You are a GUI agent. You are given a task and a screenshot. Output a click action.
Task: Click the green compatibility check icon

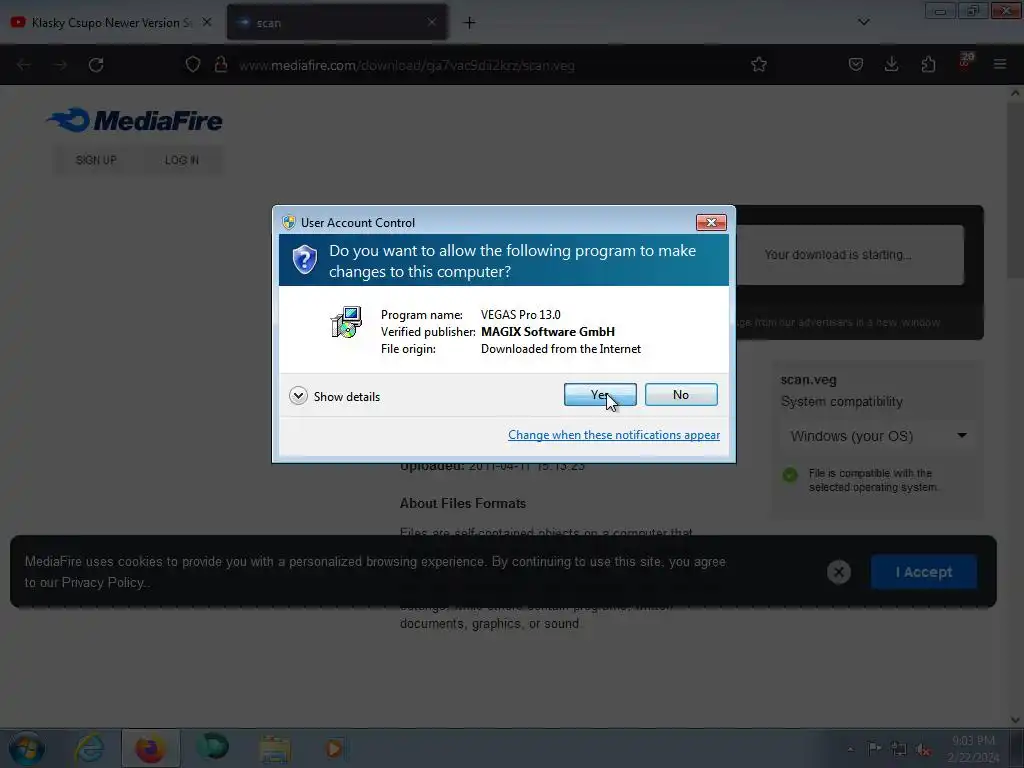click(790, 475)
